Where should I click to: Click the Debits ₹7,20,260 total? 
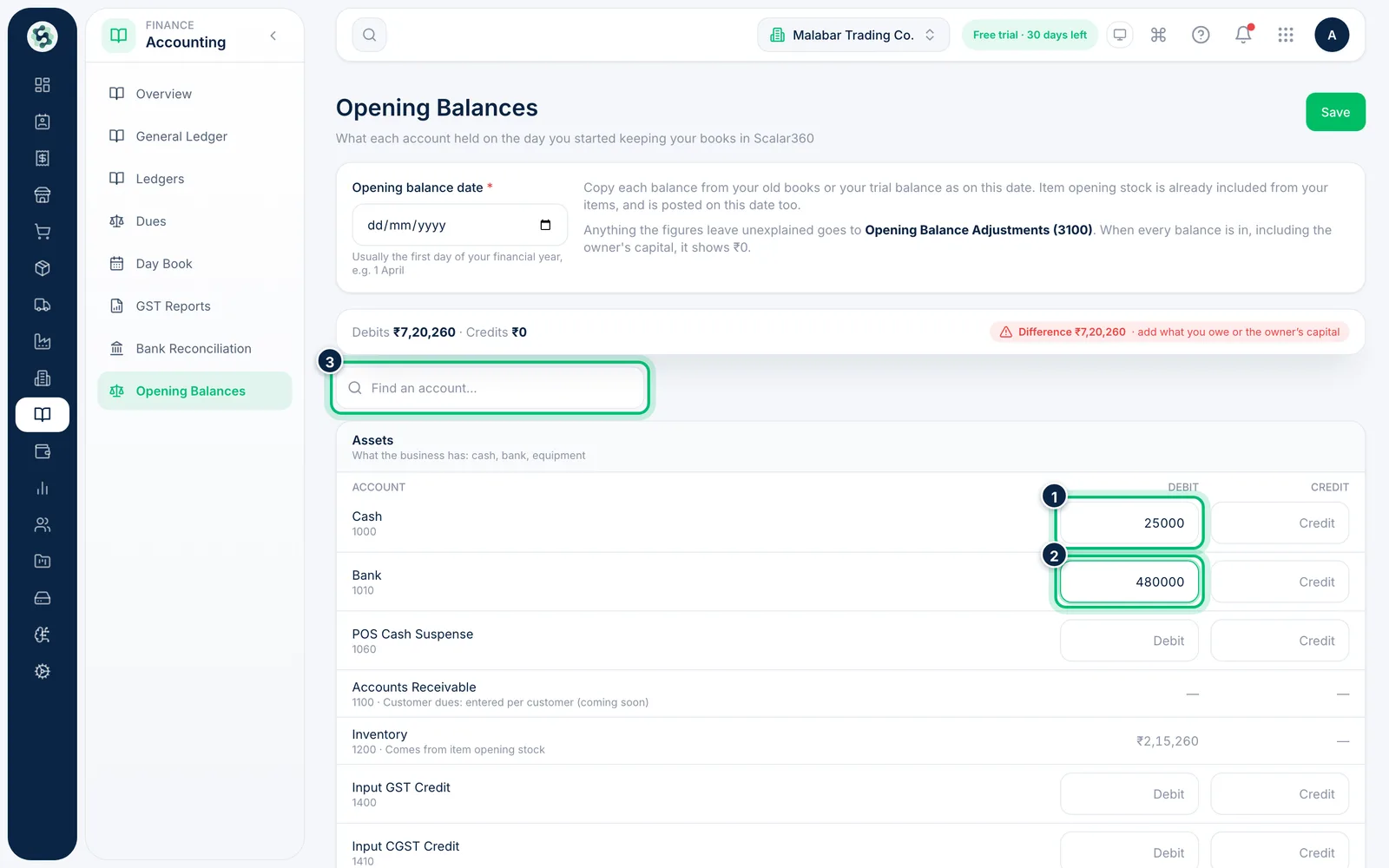[404, 332]
